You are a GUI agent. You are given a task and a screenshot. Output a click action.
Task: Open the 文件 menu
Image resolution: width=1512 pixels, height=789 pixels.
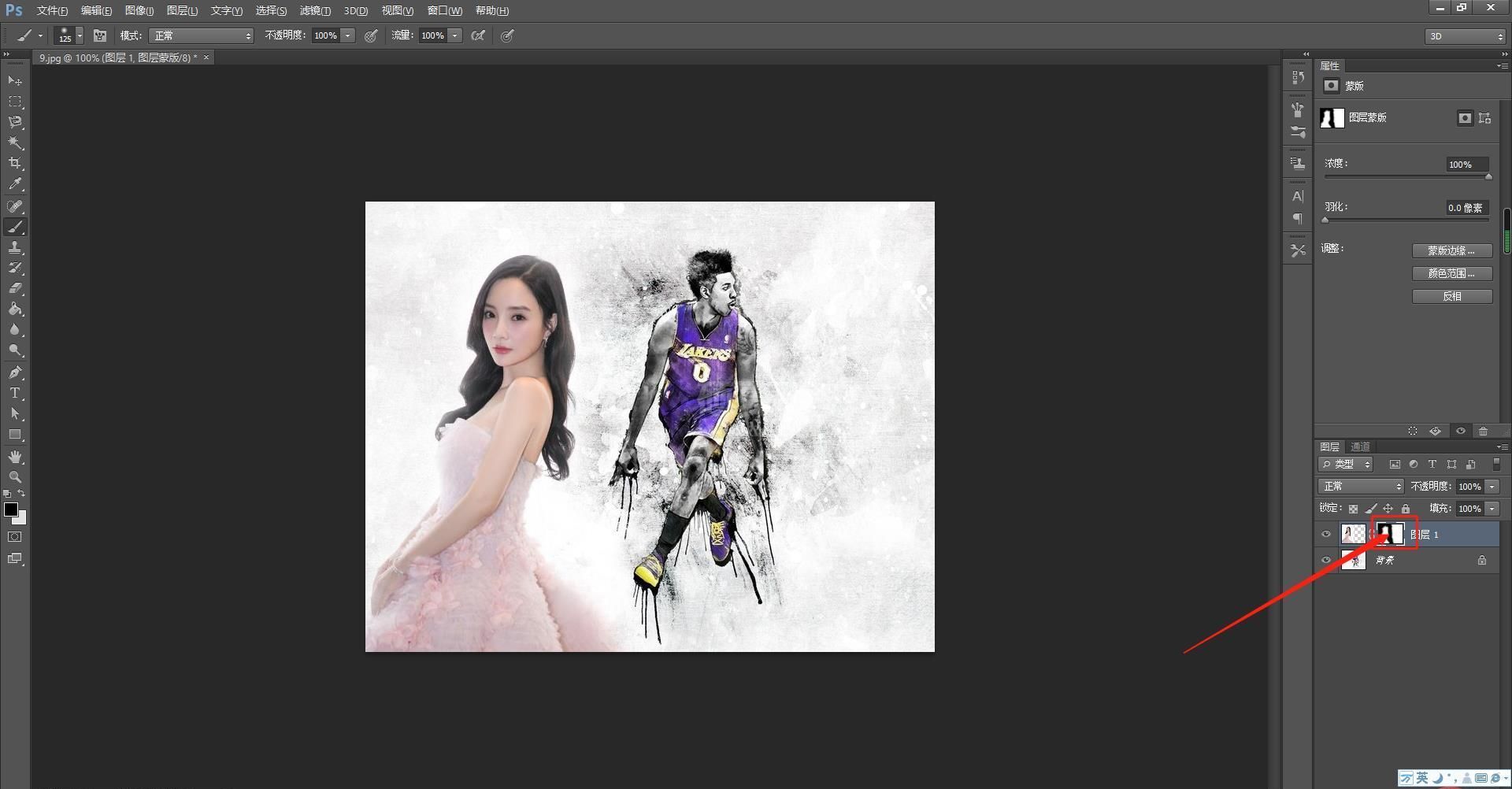tap(52, 10)
